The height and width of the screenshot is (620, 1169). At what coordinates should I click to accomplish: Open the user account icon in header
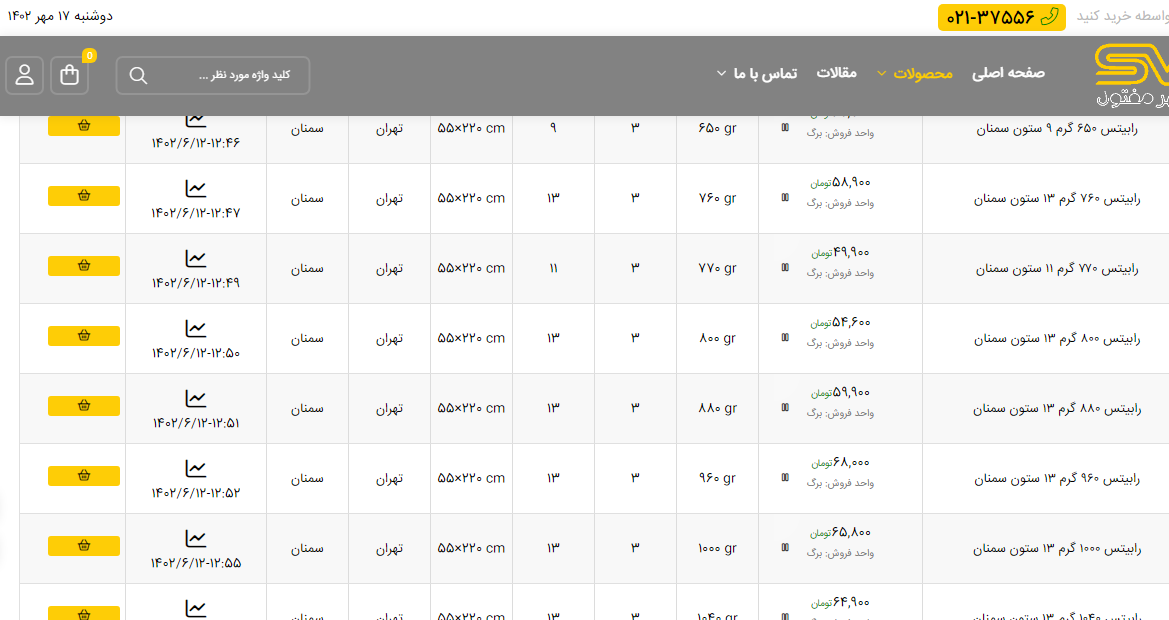click(25, 75)
